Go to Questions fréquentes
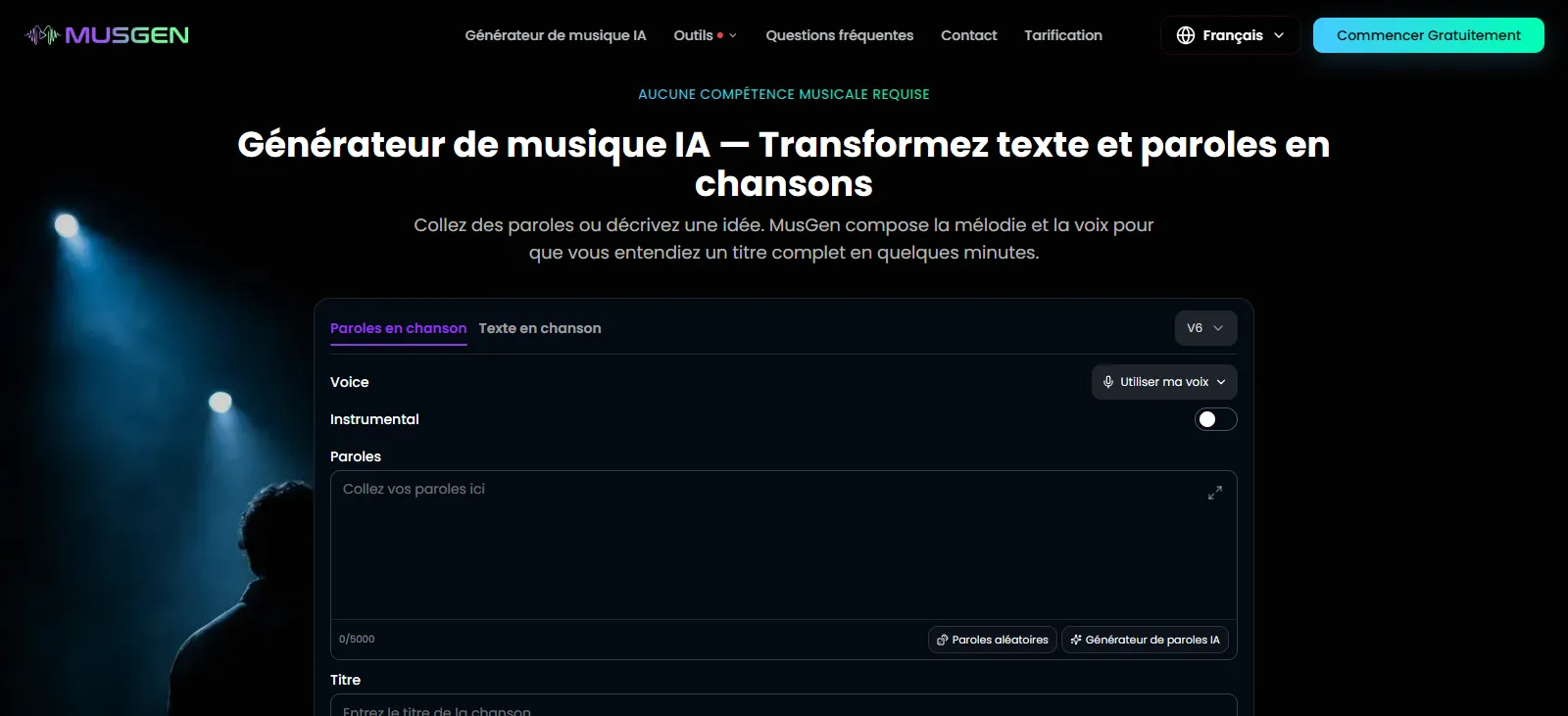1568x716 pixels. point(840,35)
